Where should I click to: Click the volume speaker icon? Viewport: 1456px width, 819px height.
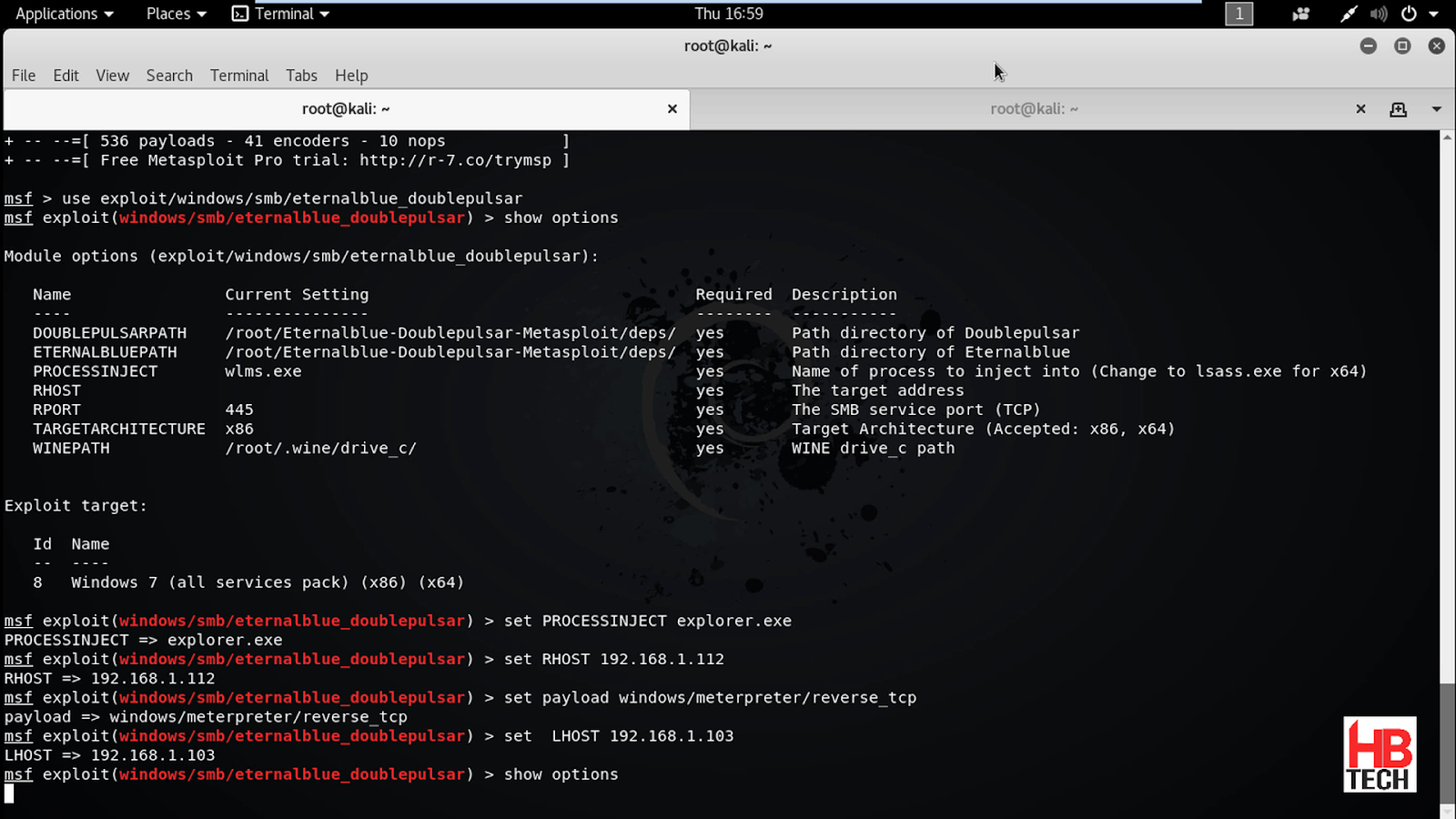coord(1379,14)
